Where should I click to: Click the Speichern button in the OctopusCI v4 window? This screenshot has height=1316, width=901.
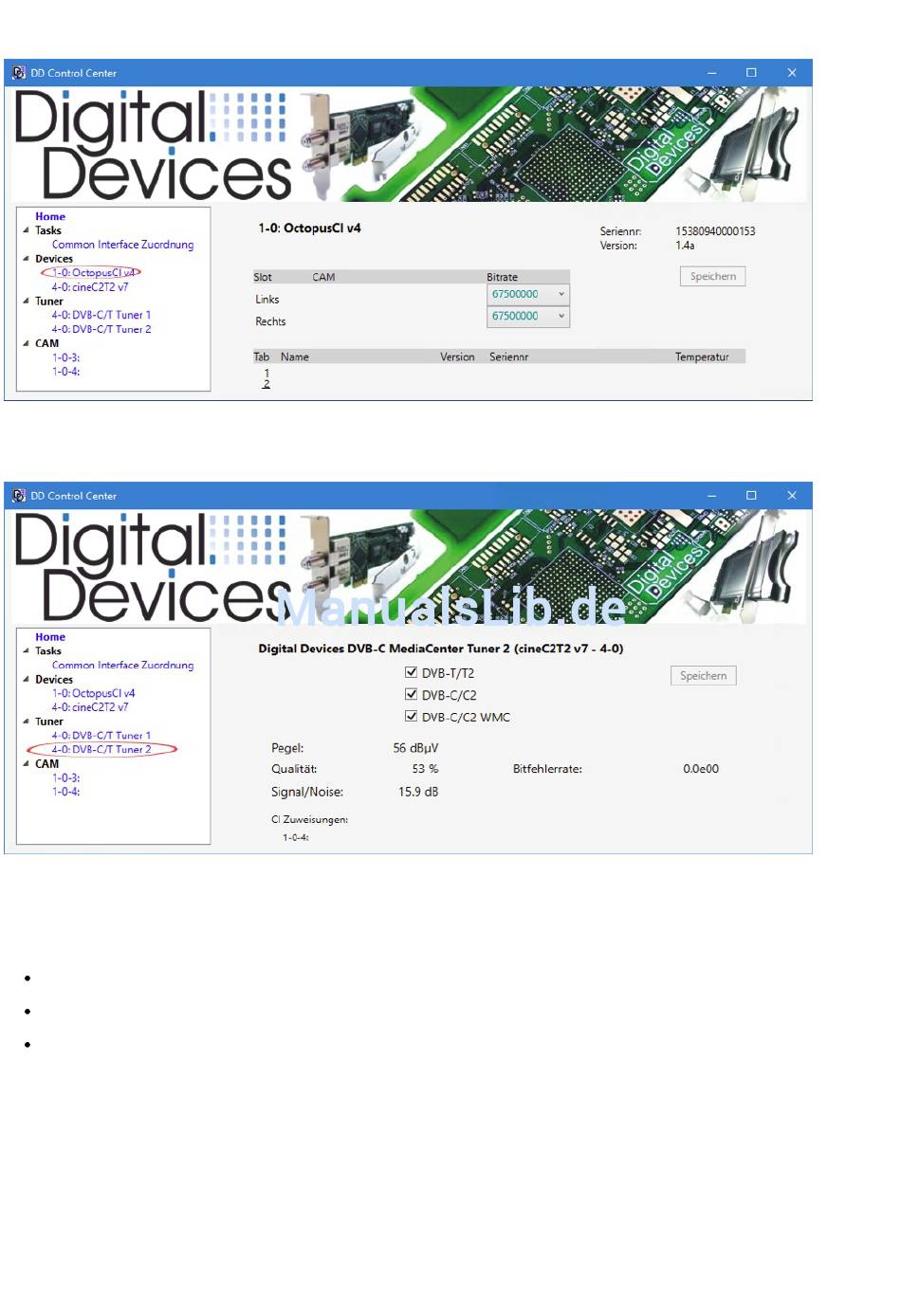[712, 277]
